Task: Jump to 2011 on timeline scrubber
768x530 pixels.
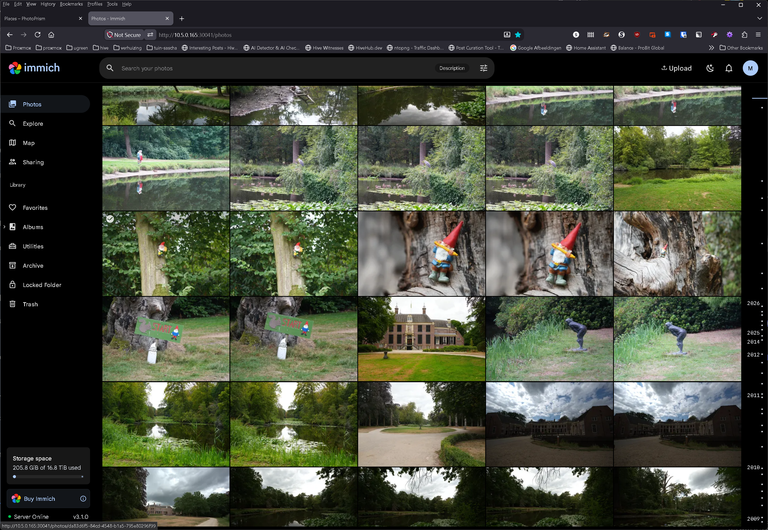Action: [x=754, y=395]
